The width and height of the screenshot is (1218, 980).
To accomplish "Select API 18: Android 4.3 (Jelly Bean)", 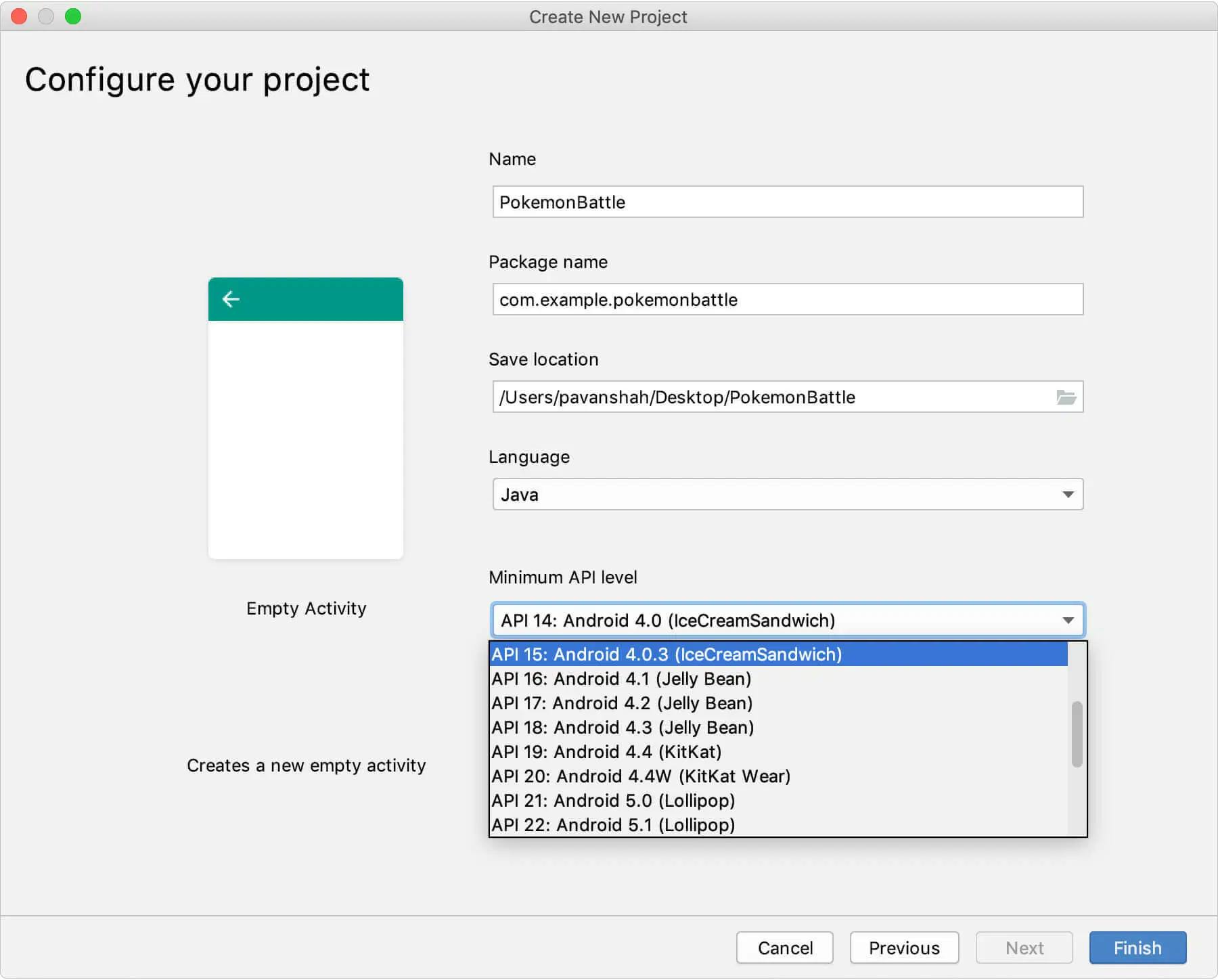I will click(778, 728).
